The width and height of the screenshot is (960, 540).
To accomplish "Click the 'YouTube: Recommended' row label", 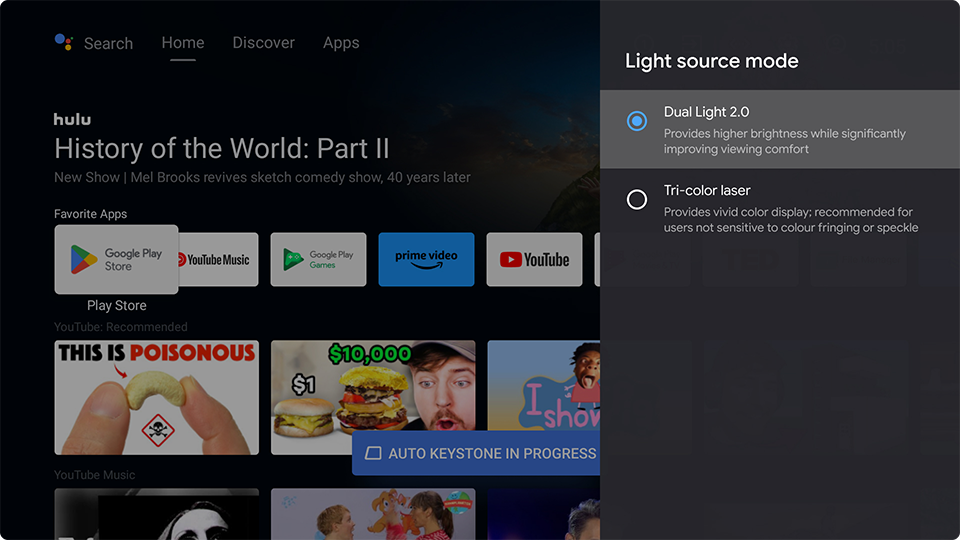I will coord(121,327).
